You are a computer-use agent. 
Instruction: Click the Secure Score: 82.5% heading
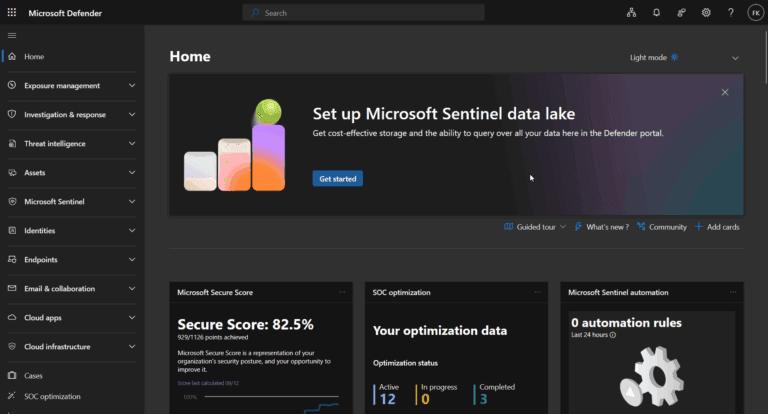[x=245, y=324]
